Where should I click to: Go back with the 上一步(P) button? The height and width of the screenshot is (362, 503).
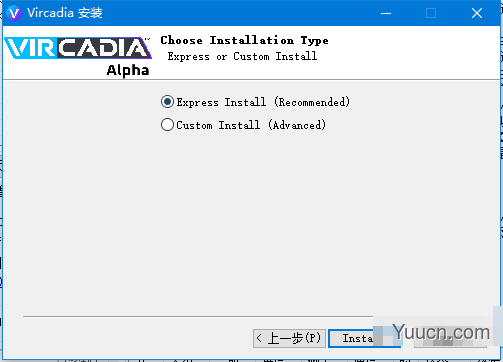289,338
